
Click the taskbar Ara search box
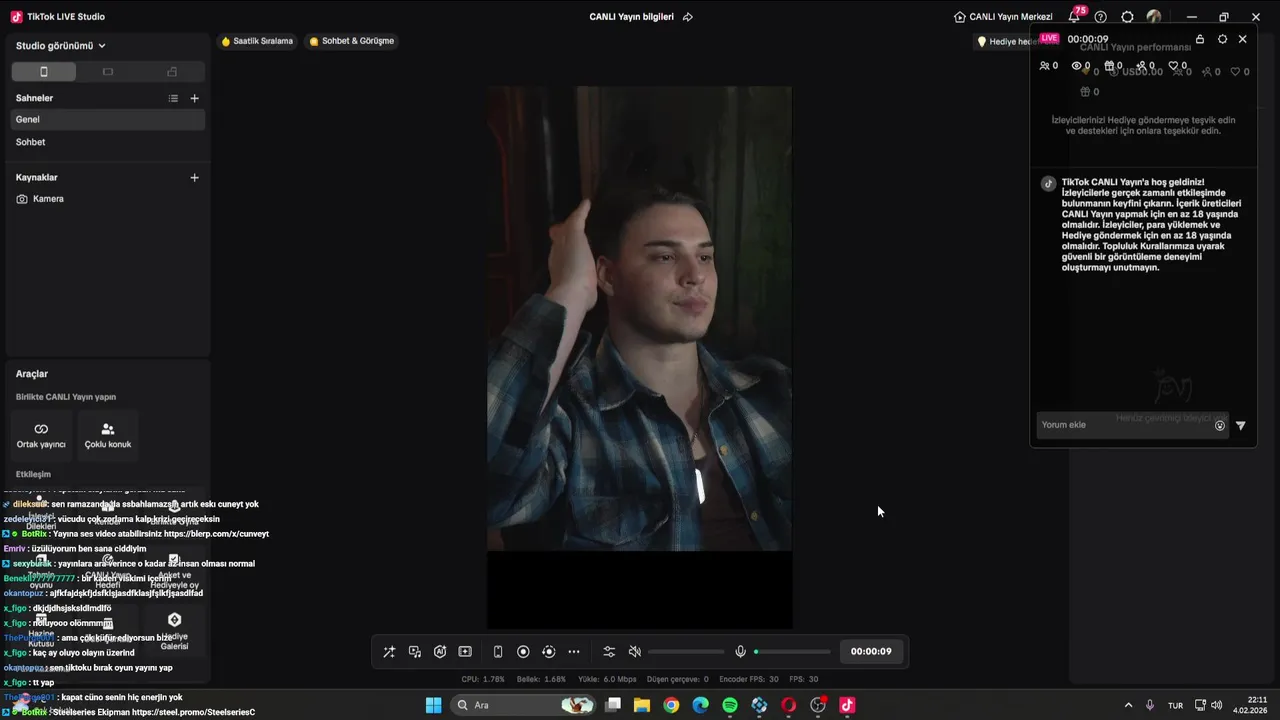(522, 705)
